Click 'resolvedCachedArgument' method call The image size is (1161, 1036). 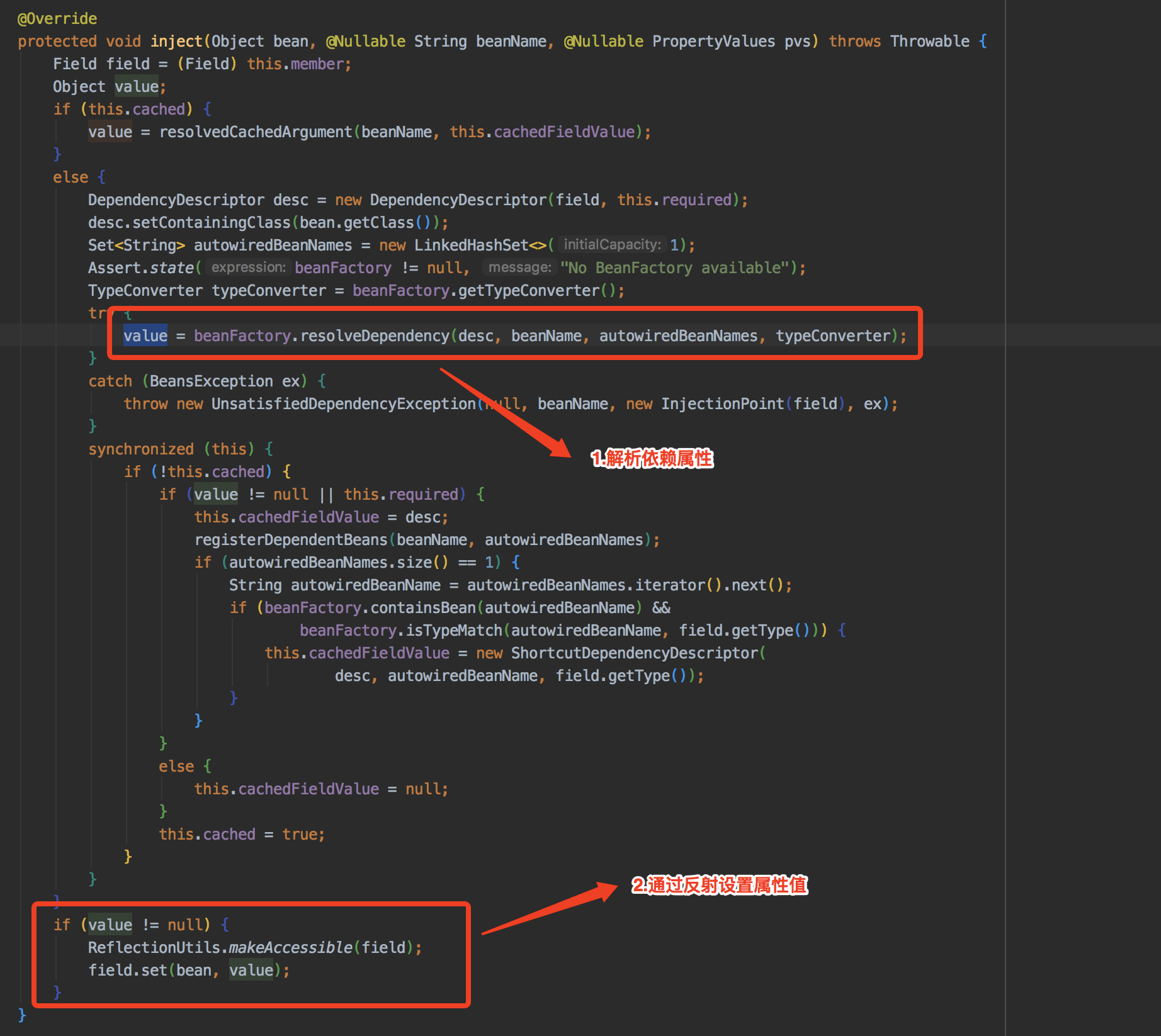click(x=256, y=132)
